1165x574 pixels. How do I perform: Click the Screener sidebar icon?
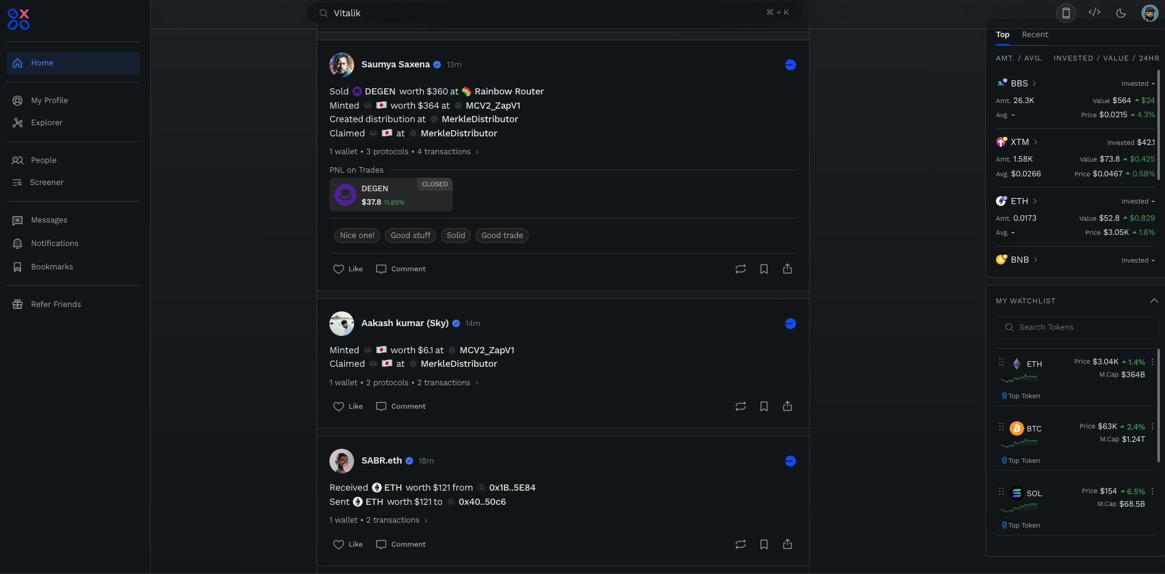pos(17,183)
